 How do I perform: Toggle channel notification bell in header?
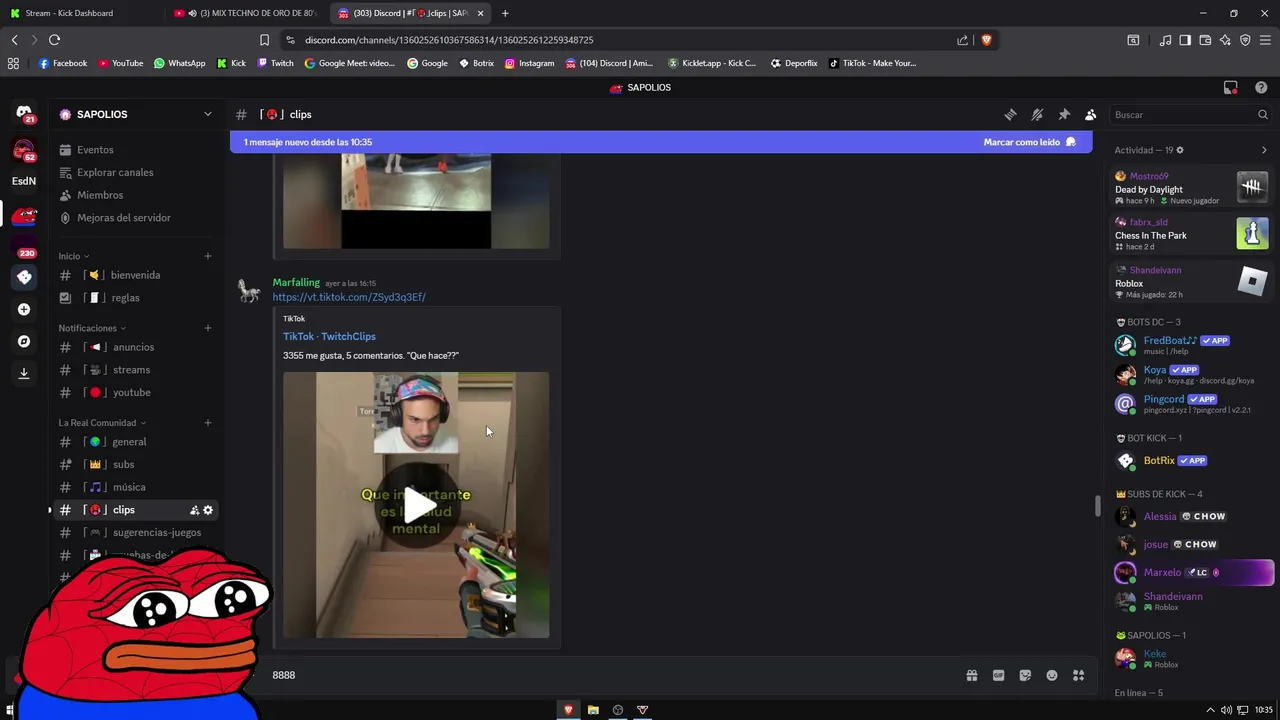point(1037,115)
